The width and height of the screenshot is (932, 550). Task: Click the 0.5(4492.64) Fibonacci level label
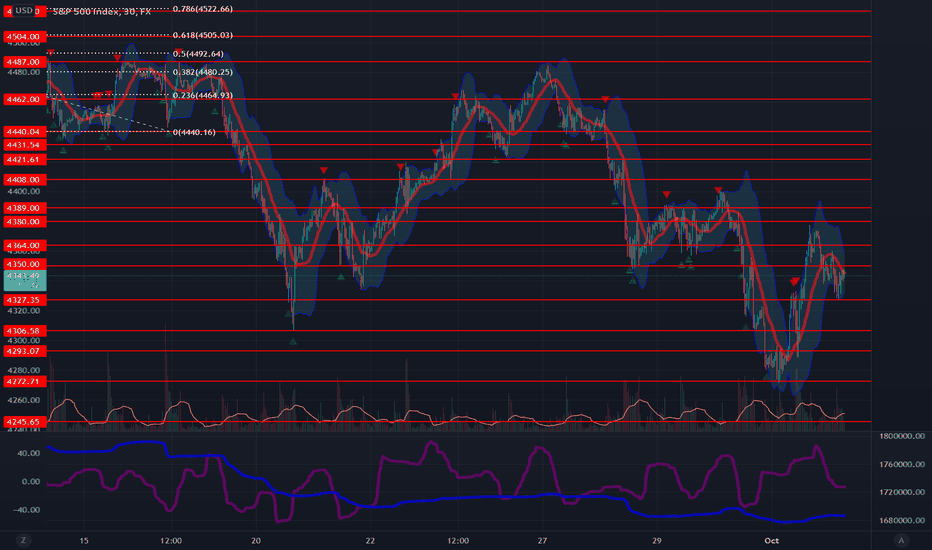[x=199, y=54]
